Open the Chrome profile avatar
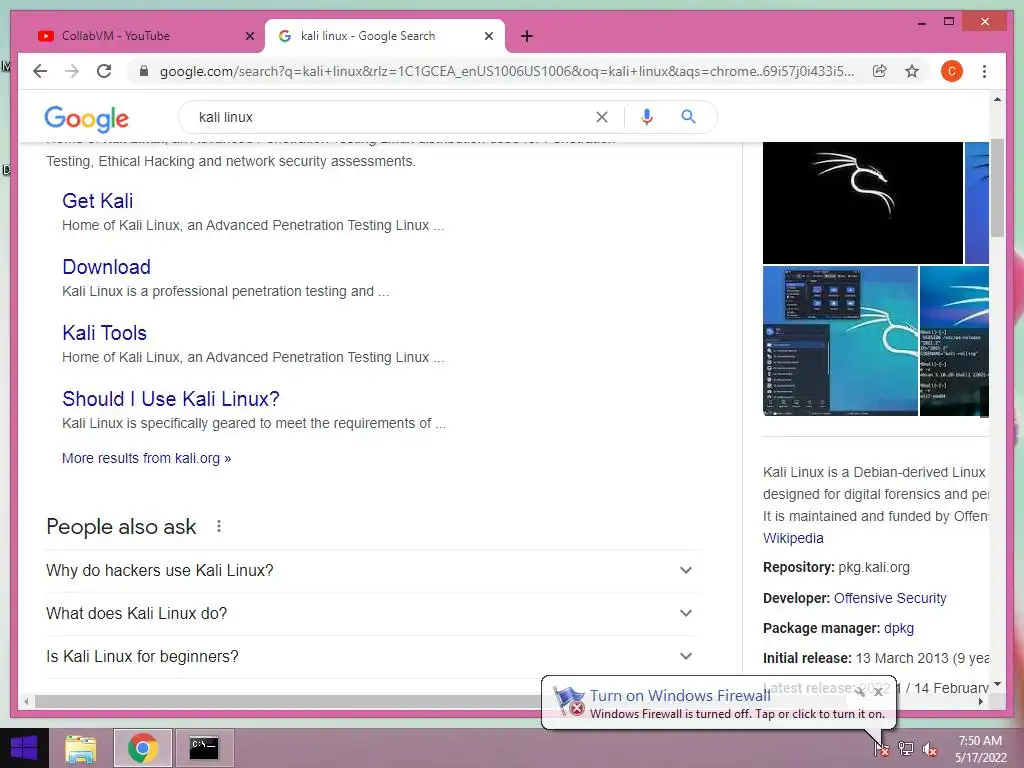The width and height of the screenshot is (1024, 768). 952,71
